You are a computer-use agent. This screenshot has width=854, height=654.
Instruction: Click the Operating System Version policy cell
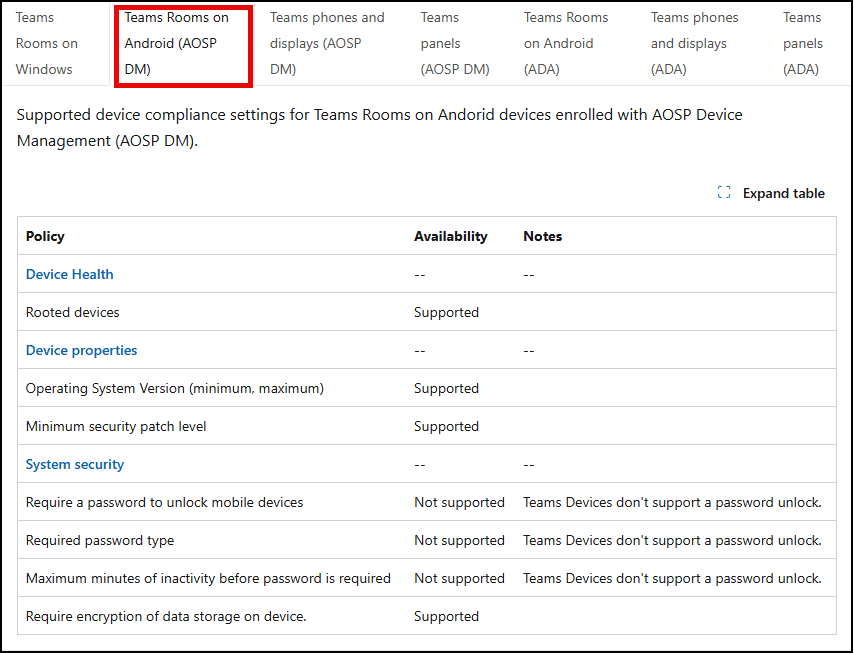click(175, 388)
